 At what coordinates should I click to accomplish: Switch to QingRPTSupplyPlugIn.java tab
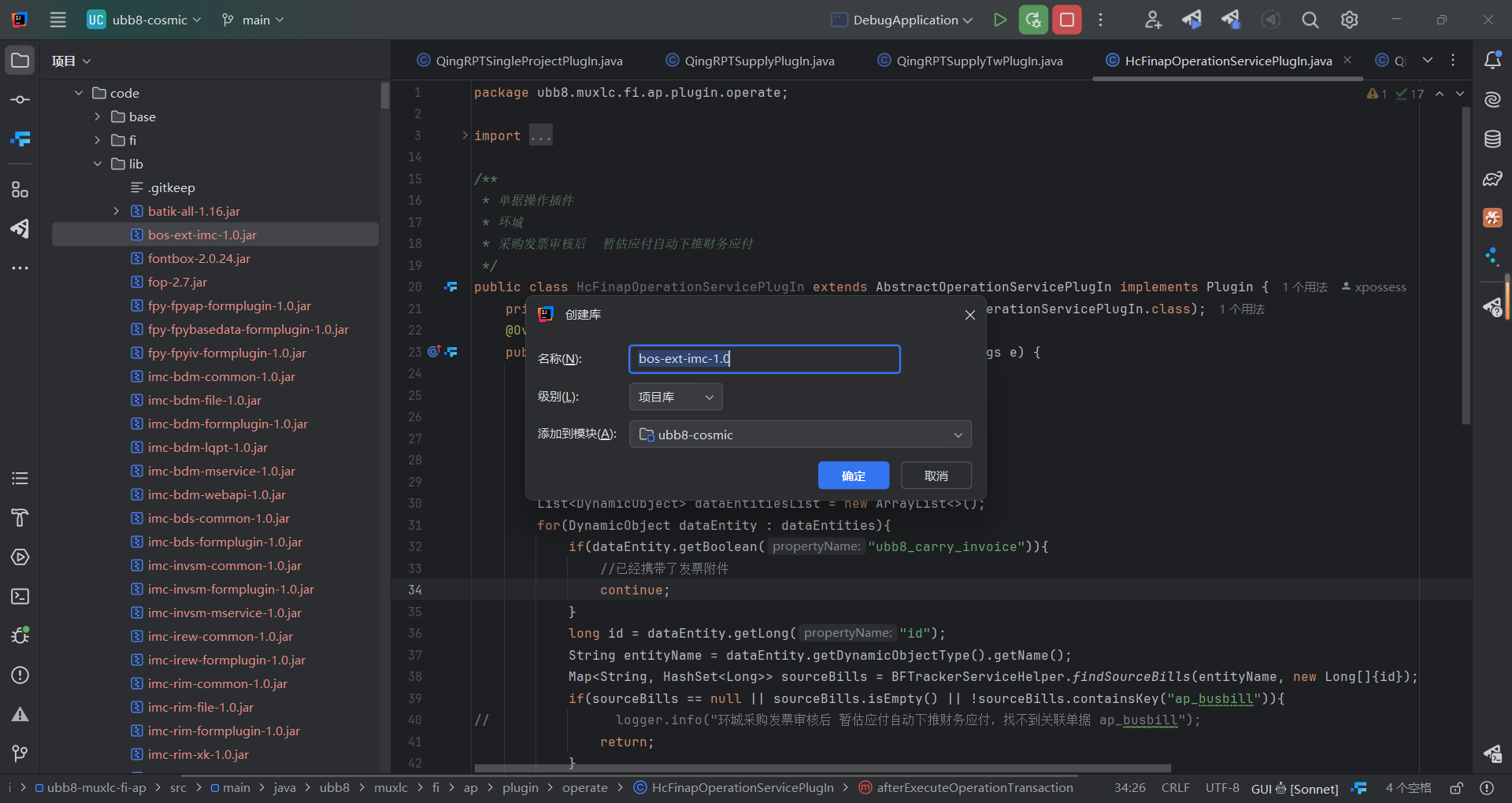[750, 61]
